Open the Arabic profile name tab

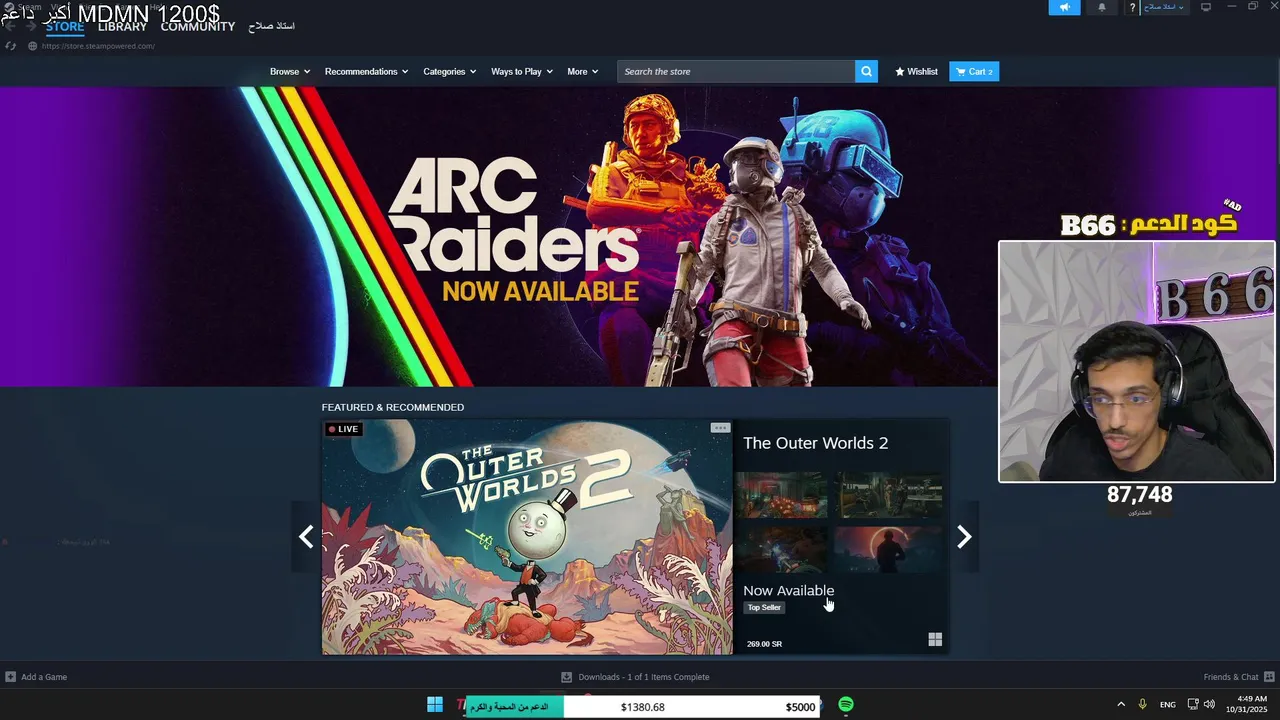click(272, 26)
